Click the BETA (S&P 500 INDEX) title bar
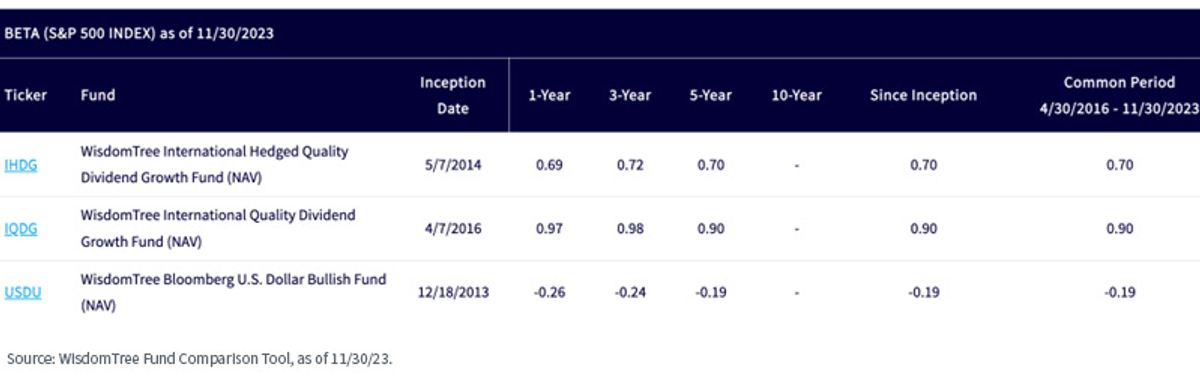This screenshot has height=377, width=1200. pyautogui.click(x=600, y=33)
